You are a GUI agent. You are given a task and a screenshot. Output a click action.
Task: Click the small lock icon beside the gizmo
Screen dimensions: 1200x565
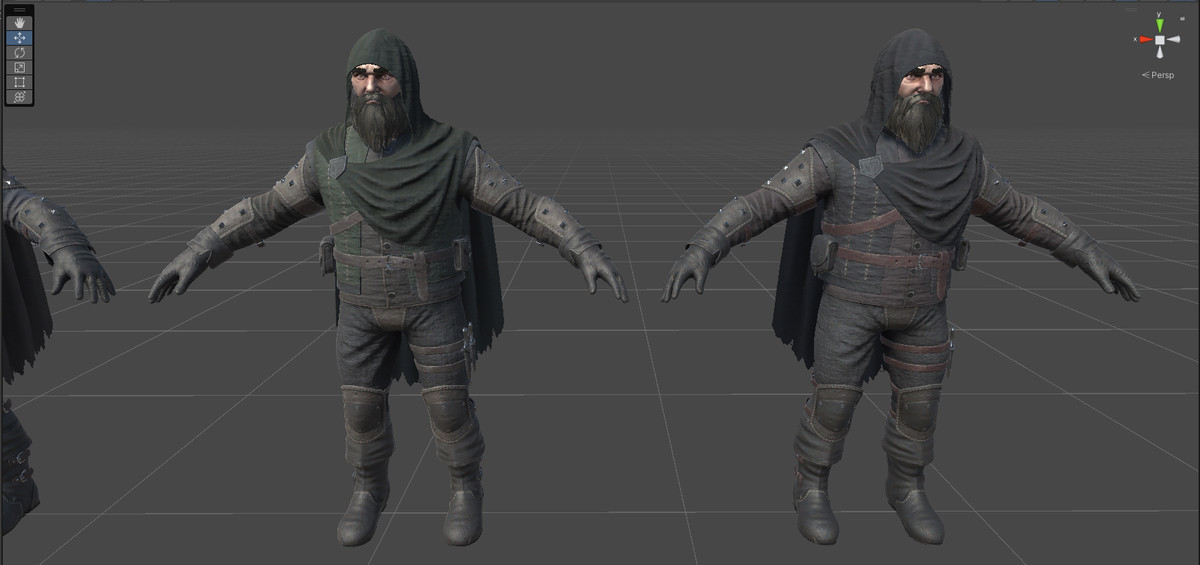[x=1182, y=18]
